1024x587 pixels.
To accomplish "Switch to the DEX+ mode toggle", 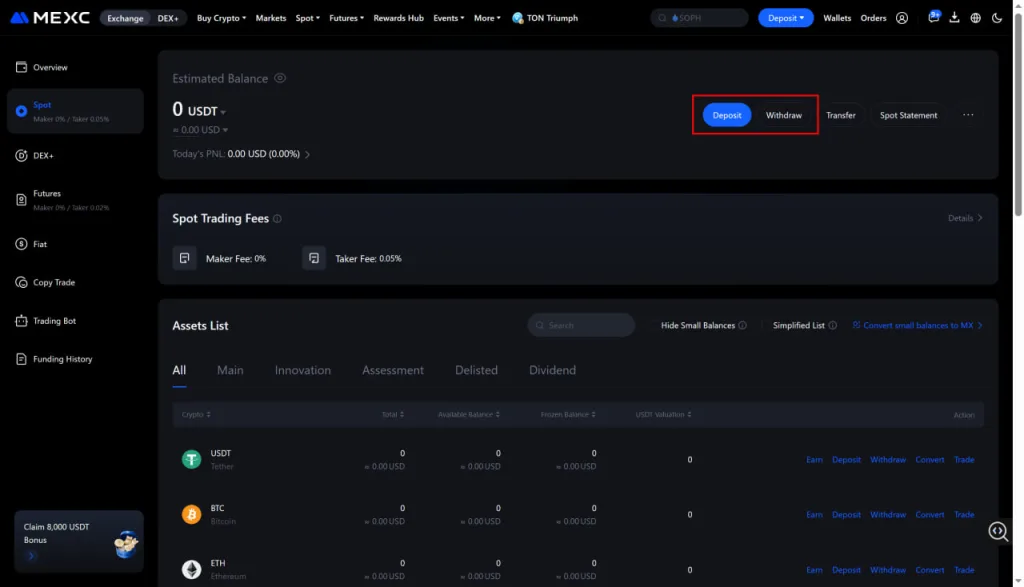I will point(168,18).
